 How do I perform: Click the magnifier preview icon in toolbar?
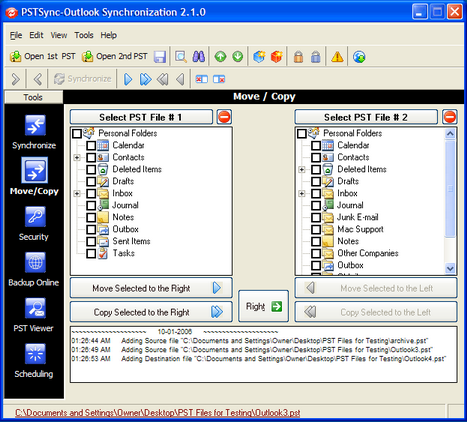point(181,57)
